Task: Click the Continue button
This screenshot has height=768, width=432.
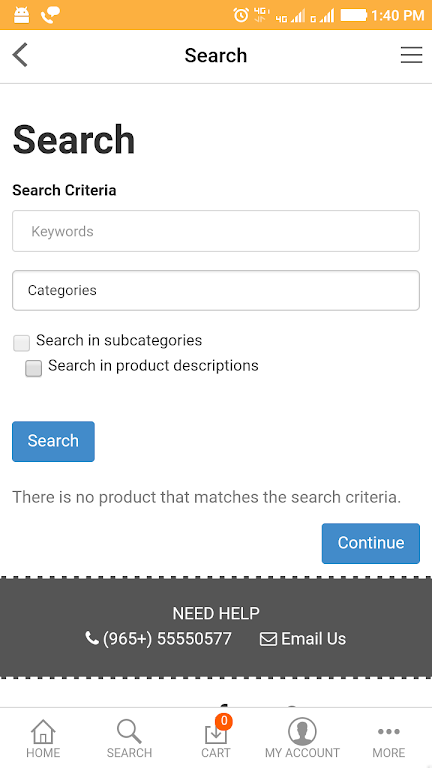Action: 371,543
